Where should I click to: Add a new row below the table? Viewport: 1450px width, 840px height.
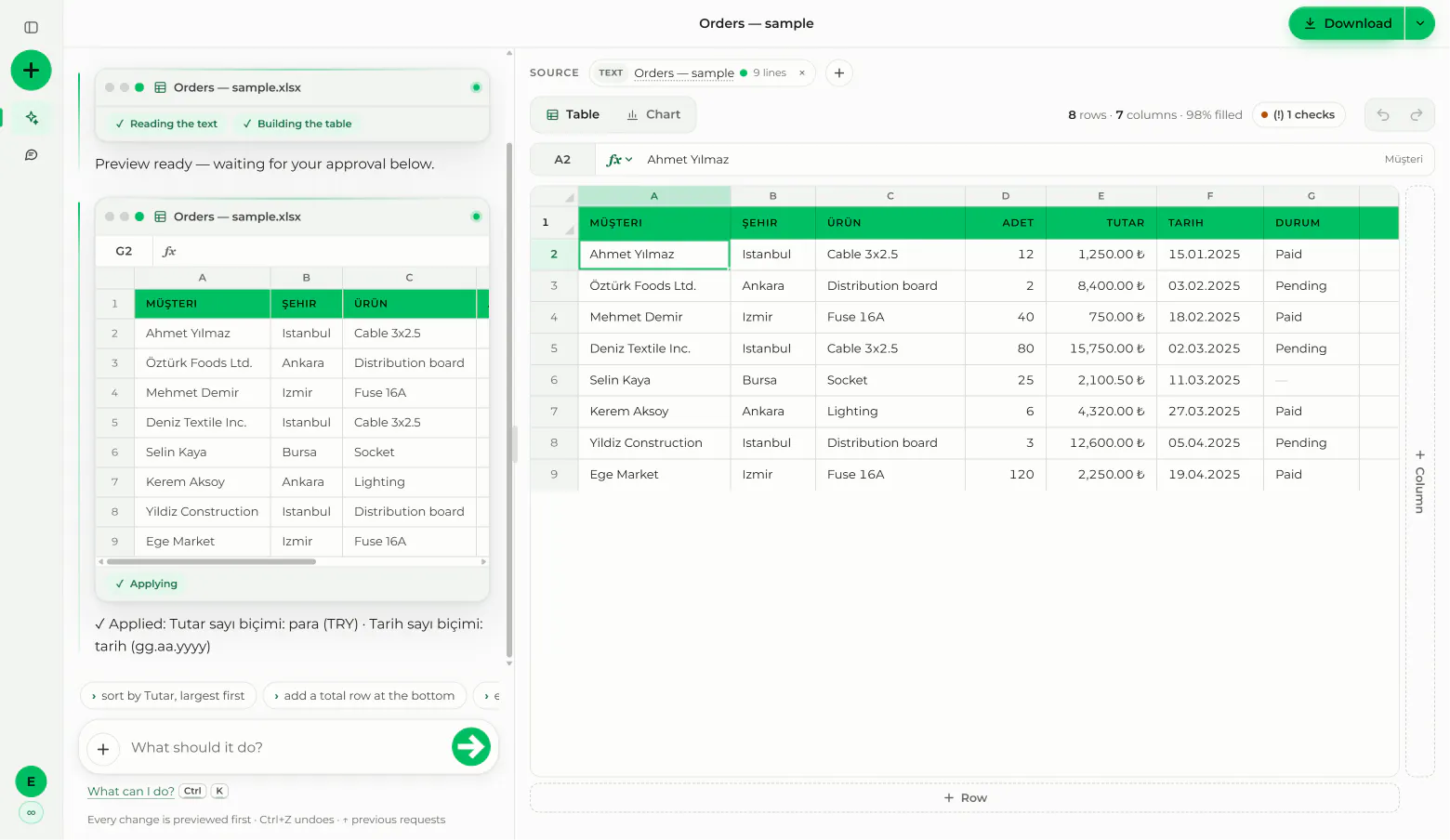coord(965,798)
